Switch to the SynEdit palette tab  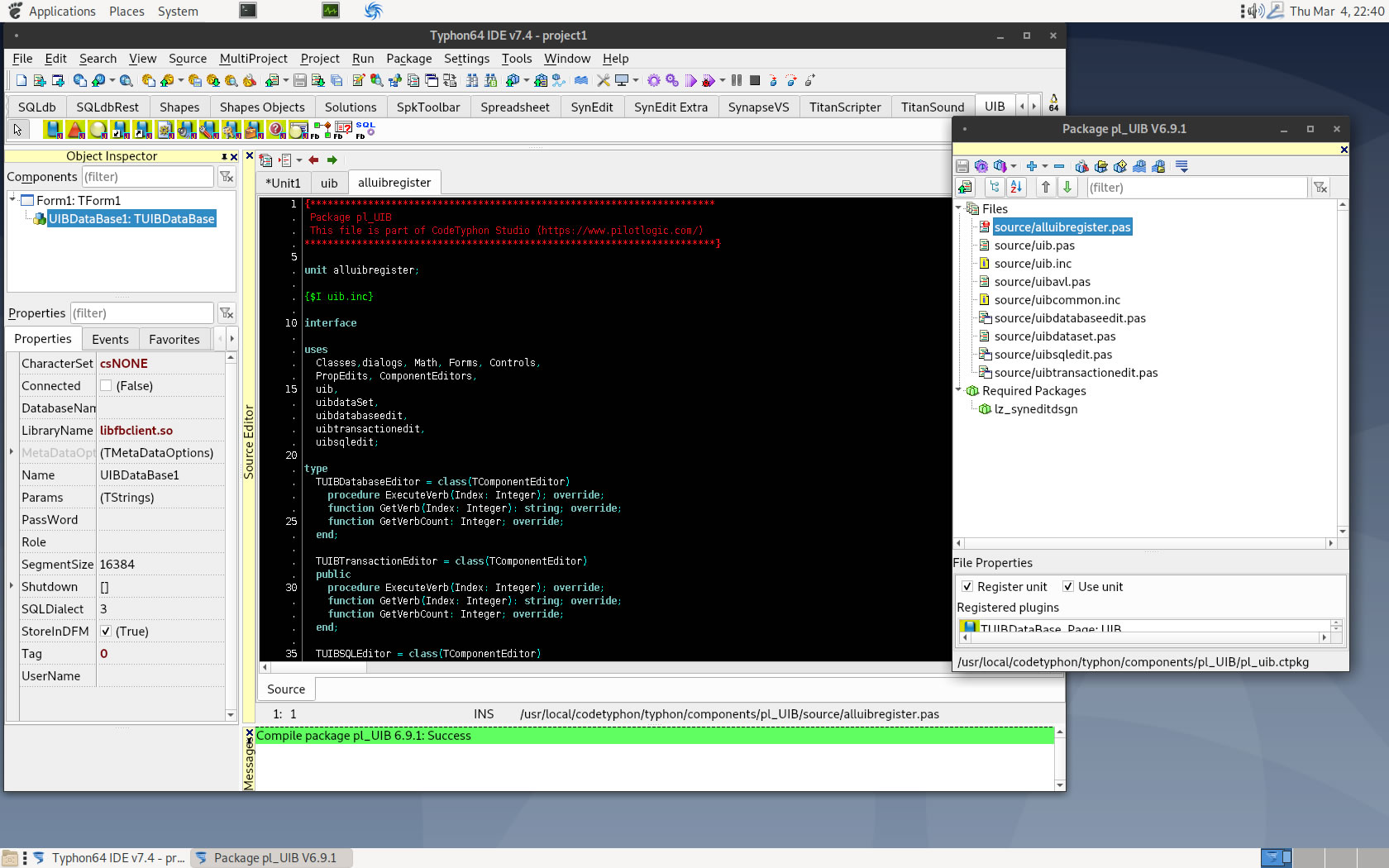click(592, 107)
